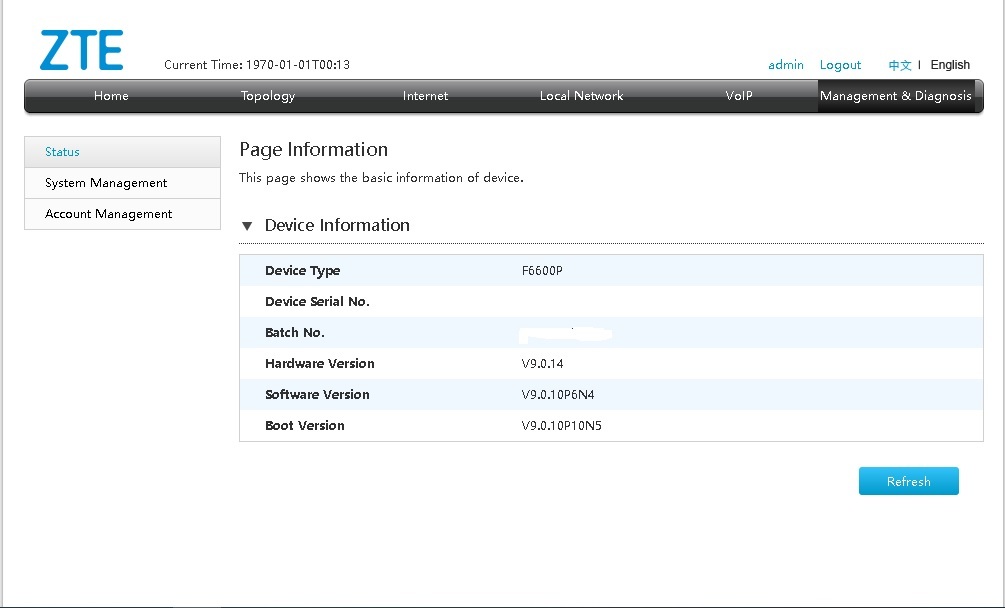The width and height of the screenshot is (1005, 608).
Task: Click the Device Type value F6600P
Action: coord(542,271)
